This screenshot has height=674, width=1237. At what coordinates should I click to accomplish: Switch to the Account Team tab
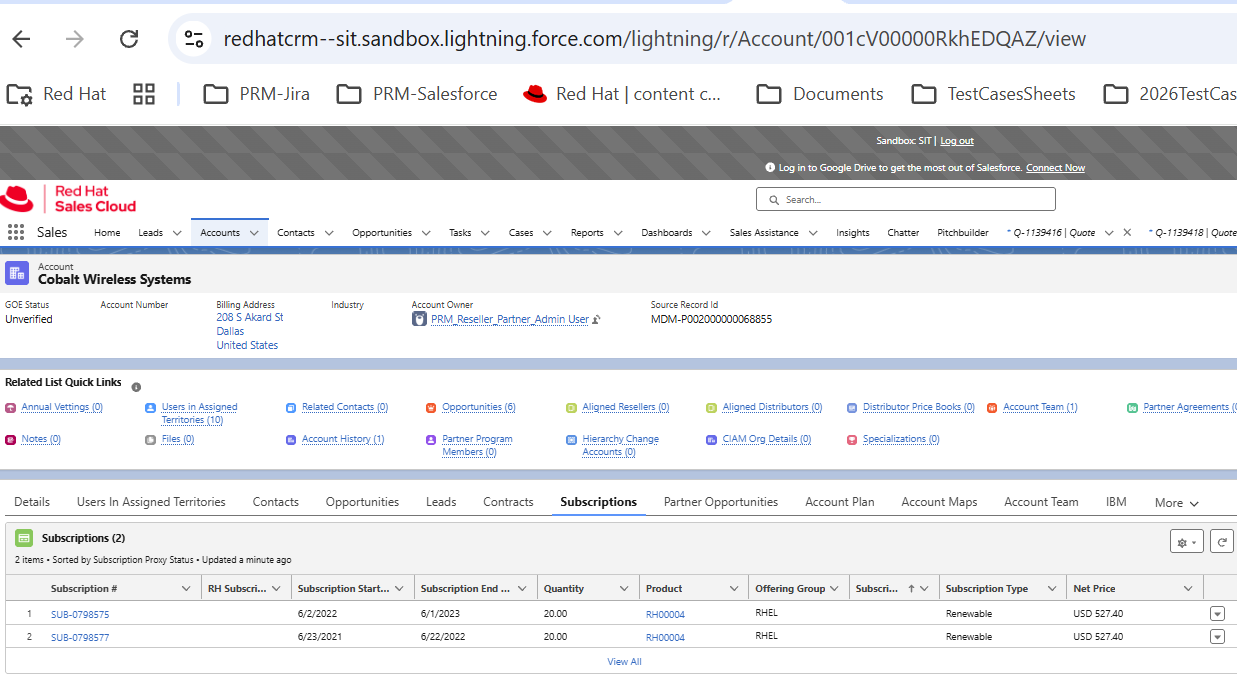(1041, 502)
